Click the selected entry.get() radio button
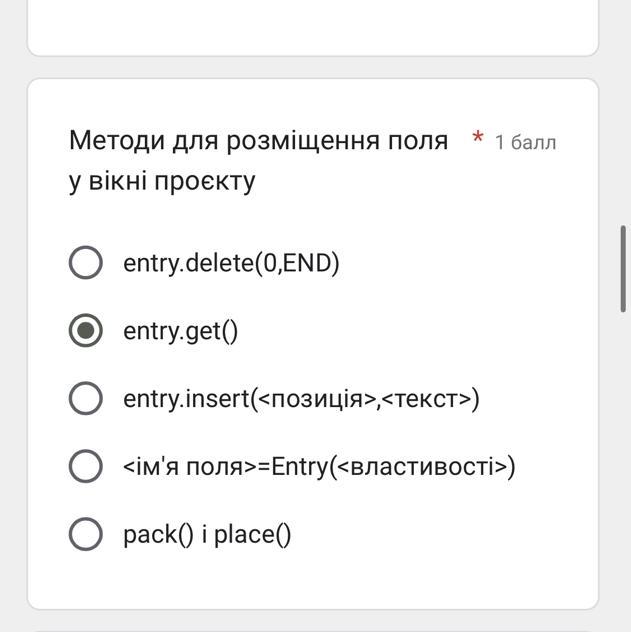This screenshot has height=632, width=631. click(x=86, y=331)
